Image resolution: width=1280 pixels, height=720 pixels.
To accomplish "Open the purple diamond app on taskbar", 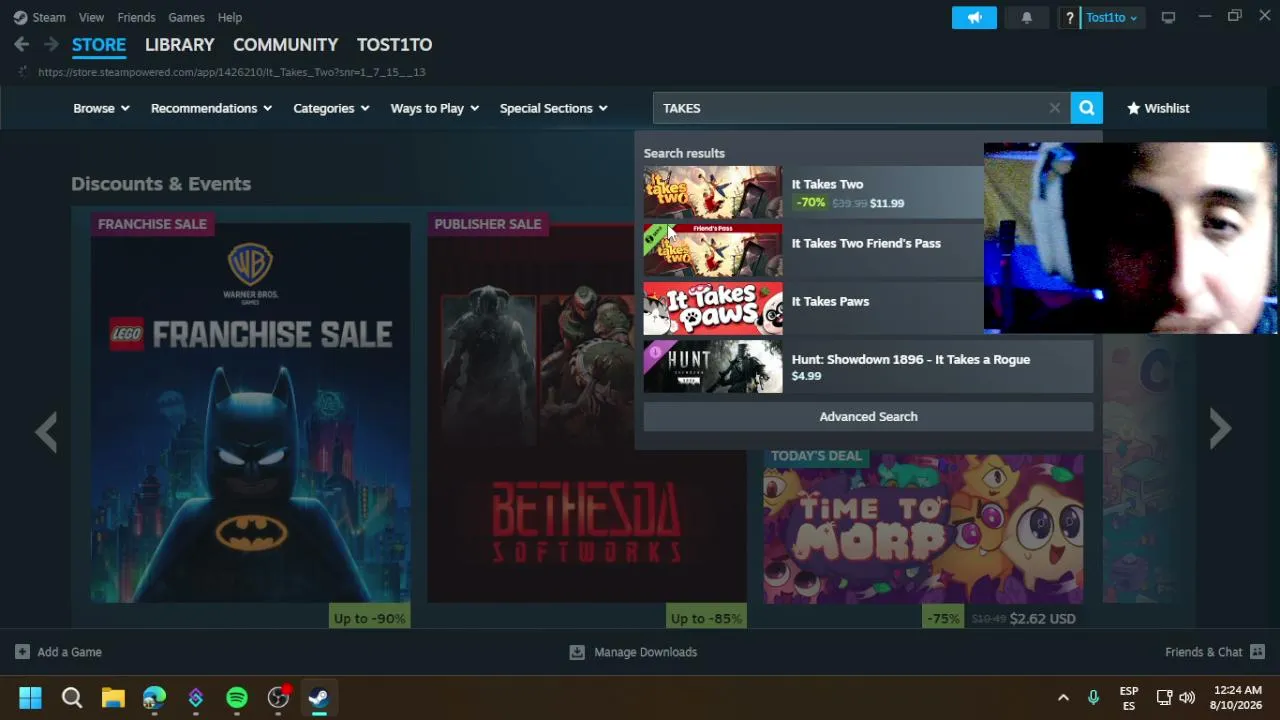I will 196,698.
